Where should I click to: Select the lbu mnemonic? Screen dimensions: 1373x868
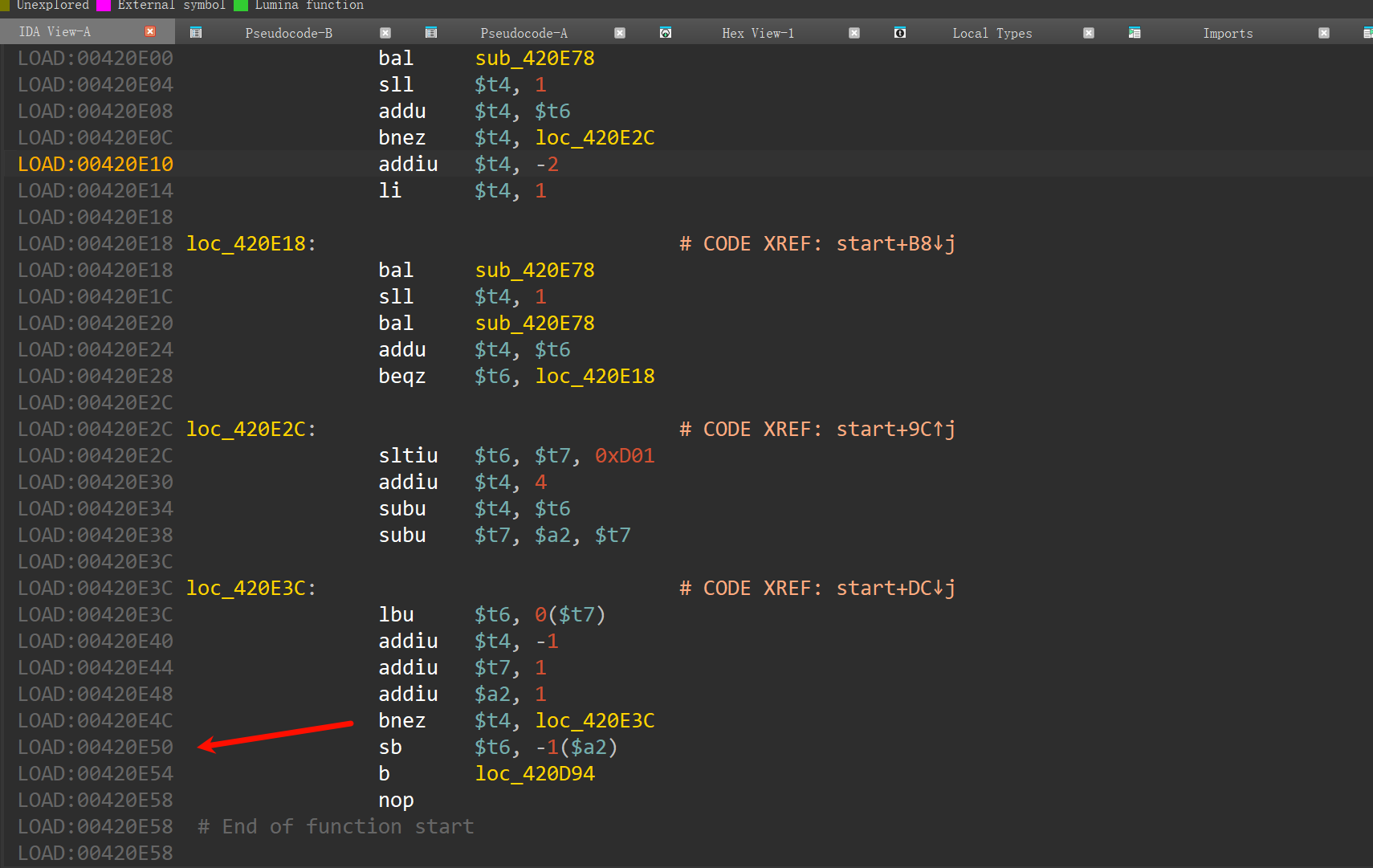tap(397, 615)
